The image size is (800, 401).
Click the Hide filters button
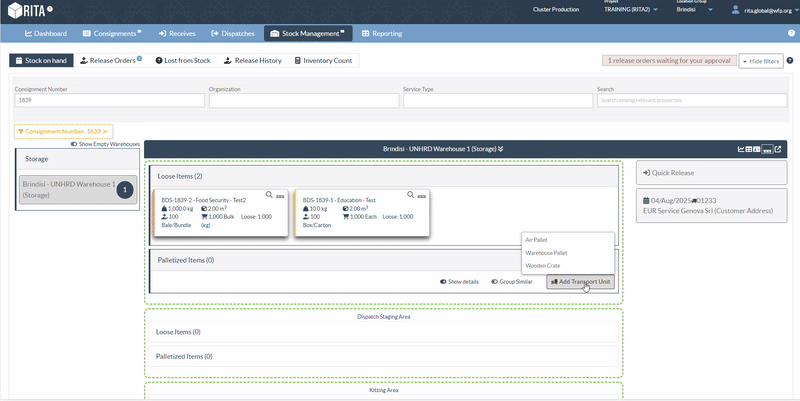(761, 61)
